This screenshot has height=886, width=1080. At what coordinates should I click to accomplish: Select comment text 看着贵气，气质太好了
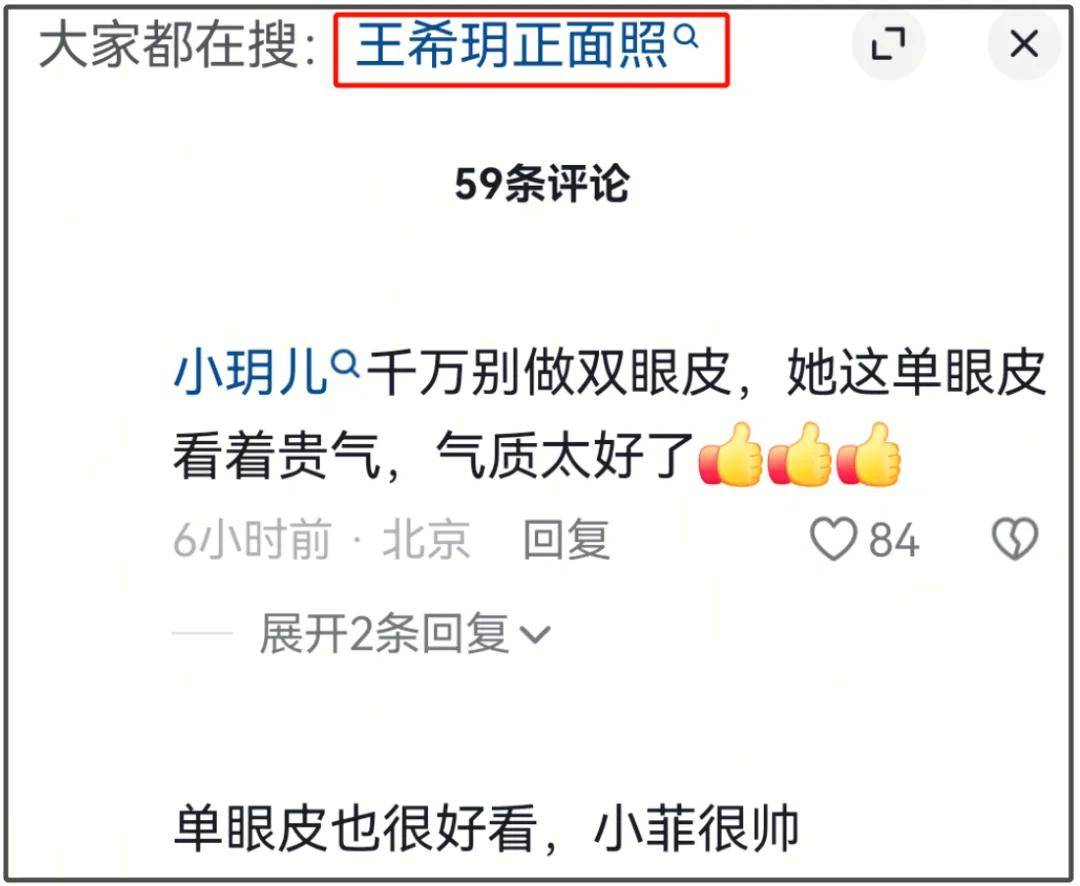[433, 456]
